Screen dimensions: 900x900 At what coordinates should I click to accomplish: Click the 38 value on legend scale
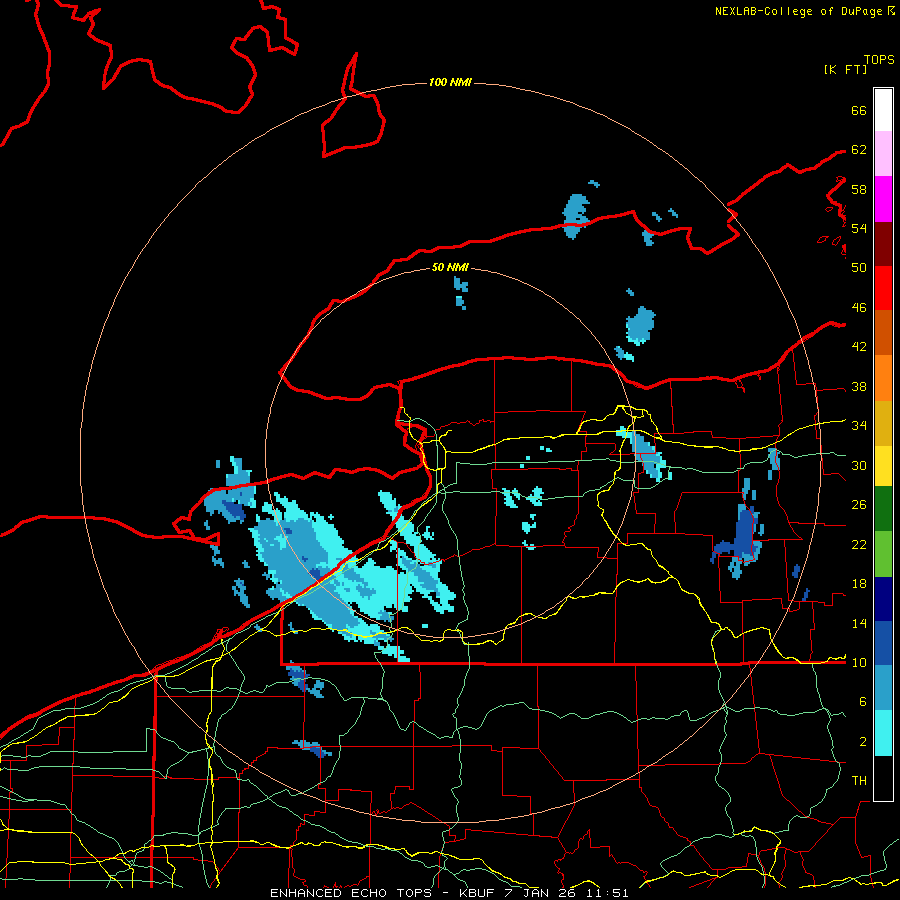point(859,387)
